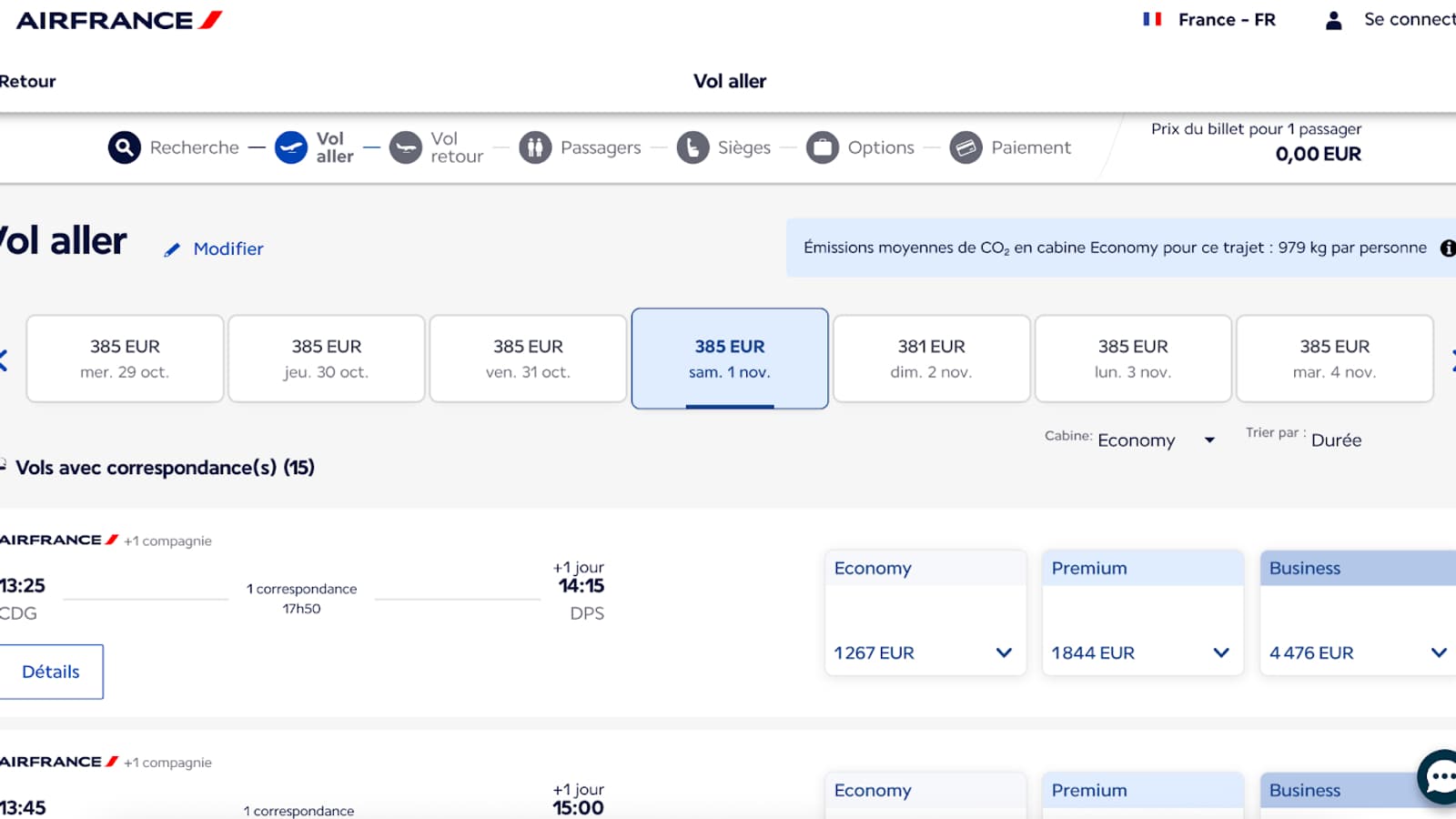Image resolution: width=1456 pixels, height=819 pixels.
Task: Select the mer. 29 oct. date tab
Action: pyautogui.click(x=125, y=359)
